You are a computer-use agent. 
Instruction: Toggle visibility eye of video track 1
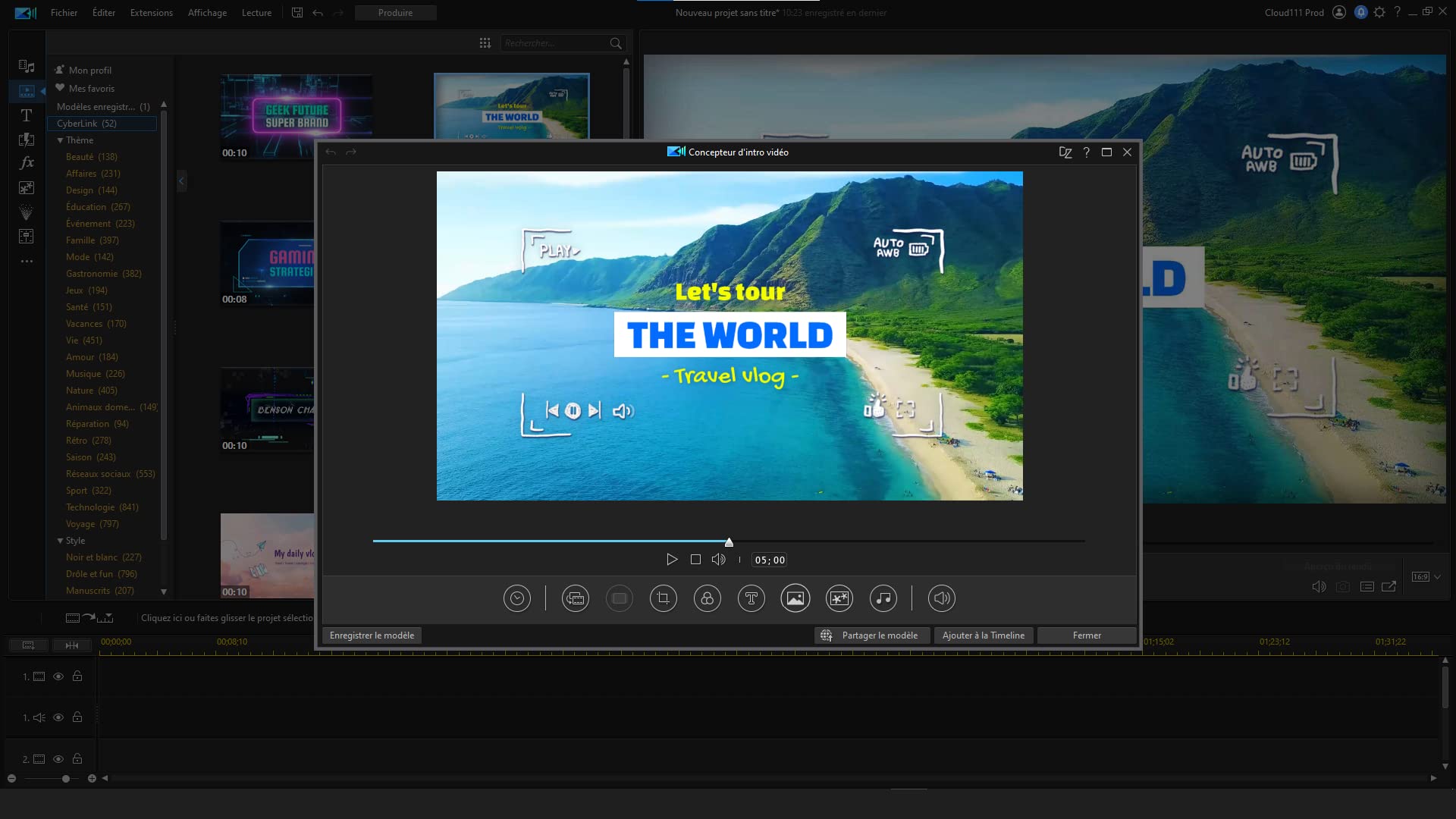pos(58,676)
